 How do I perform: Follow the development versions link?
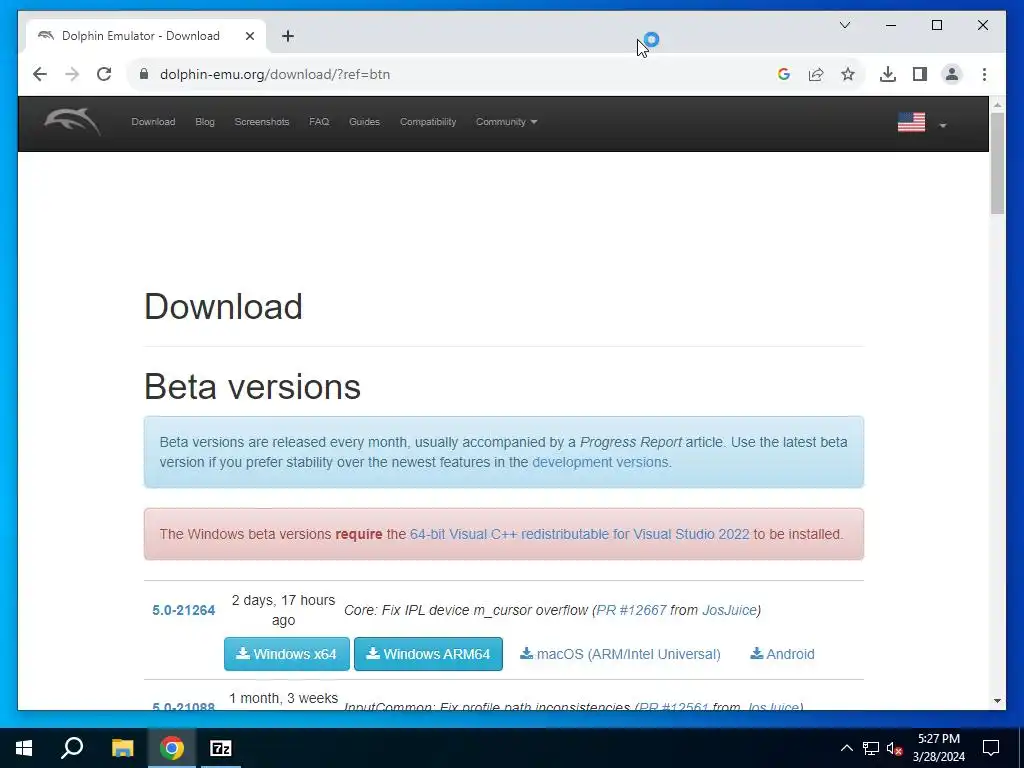point(600,462)
